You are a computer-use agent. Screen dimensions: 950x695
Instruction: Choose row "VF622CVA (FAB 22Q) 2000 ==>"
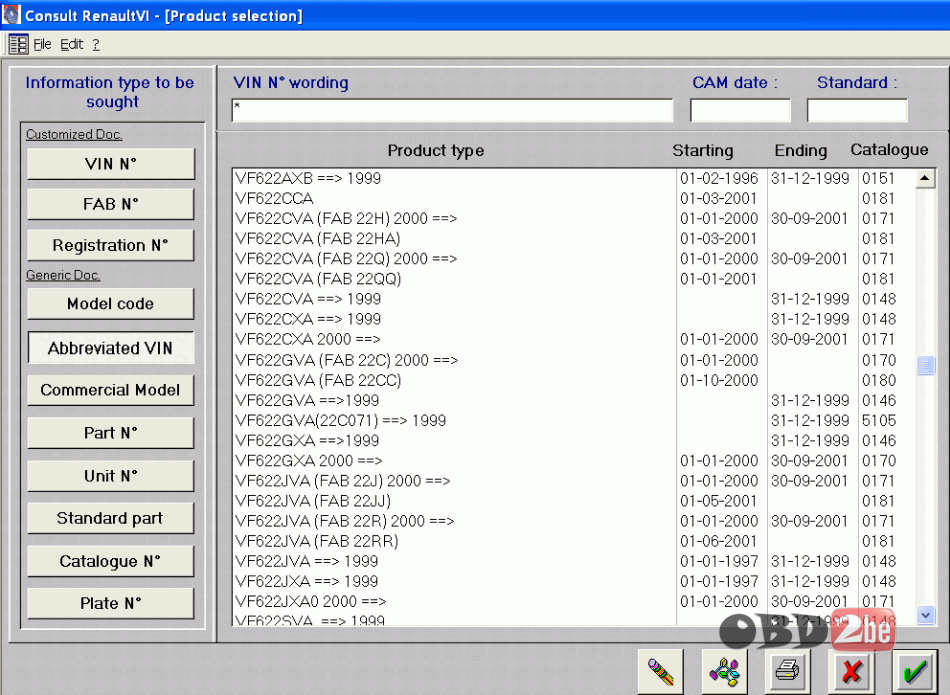pyautogui.click(x=574, y=259)
